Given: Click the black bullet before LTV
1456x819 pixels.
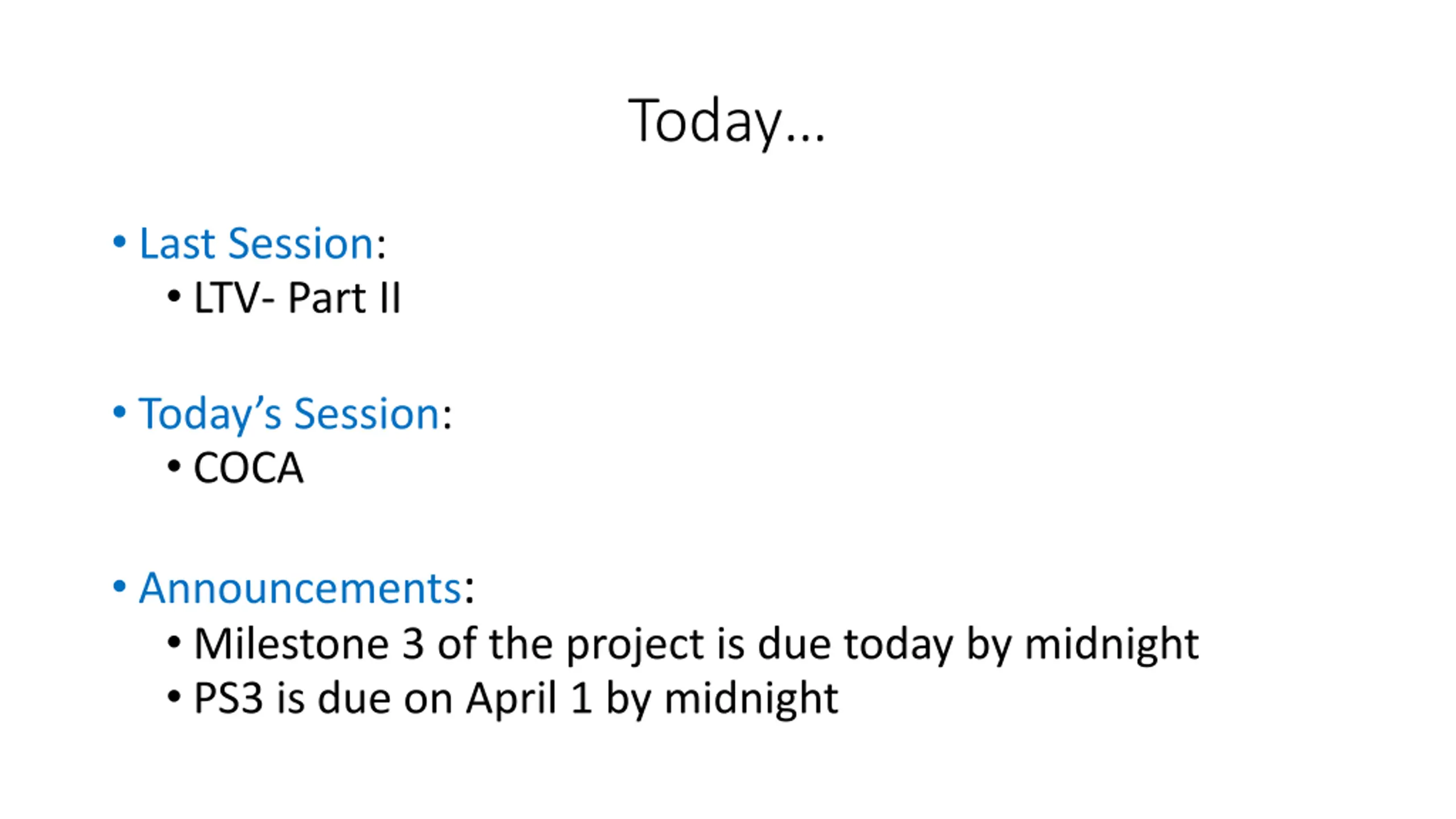Looking at the screenshot, I should 174,296.
